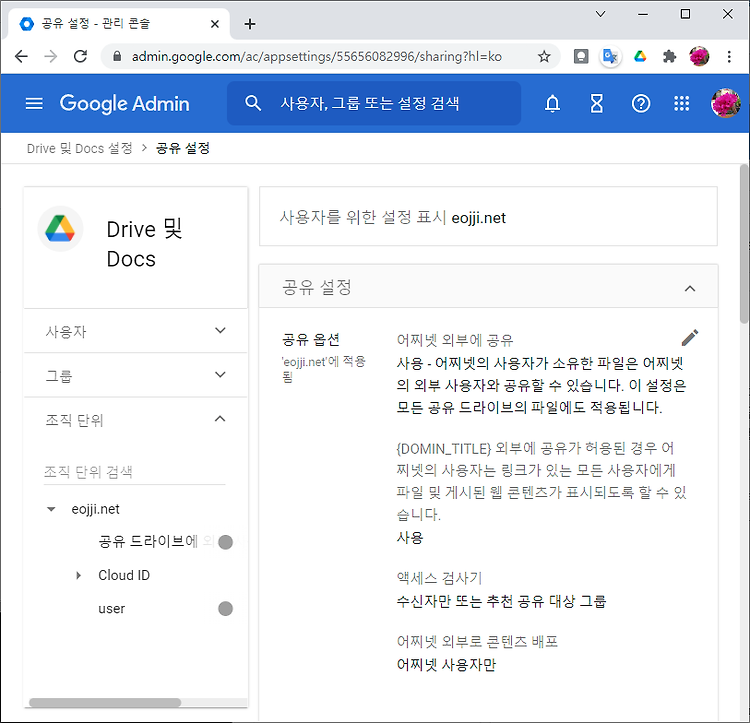
Task: Click the 액세스 검사기 heading
Action: coord(439,579)
